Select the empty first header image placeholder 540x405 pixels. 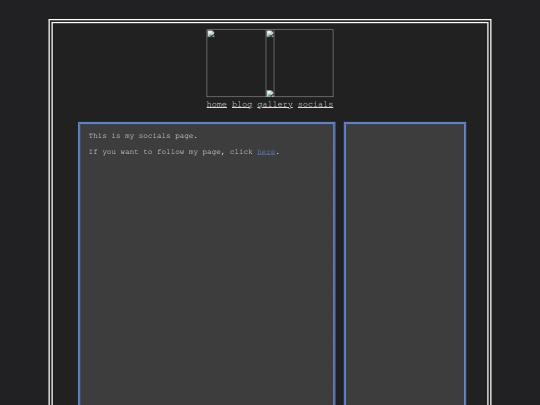pos(236,63)
